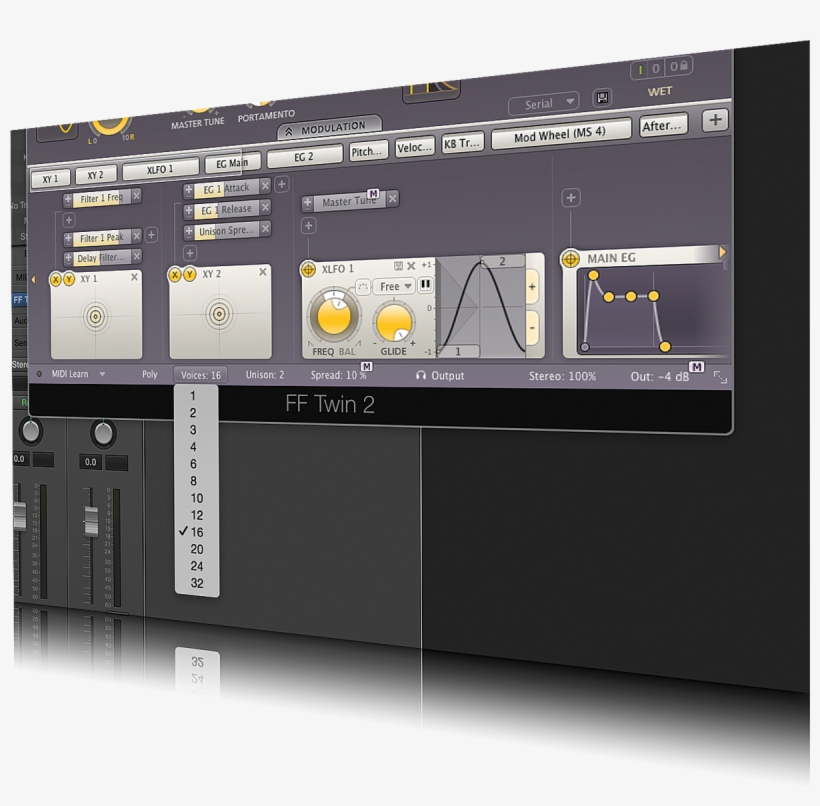Click the Y button on the XY 2 pad
820x806 pixels.
coord(189,274)
